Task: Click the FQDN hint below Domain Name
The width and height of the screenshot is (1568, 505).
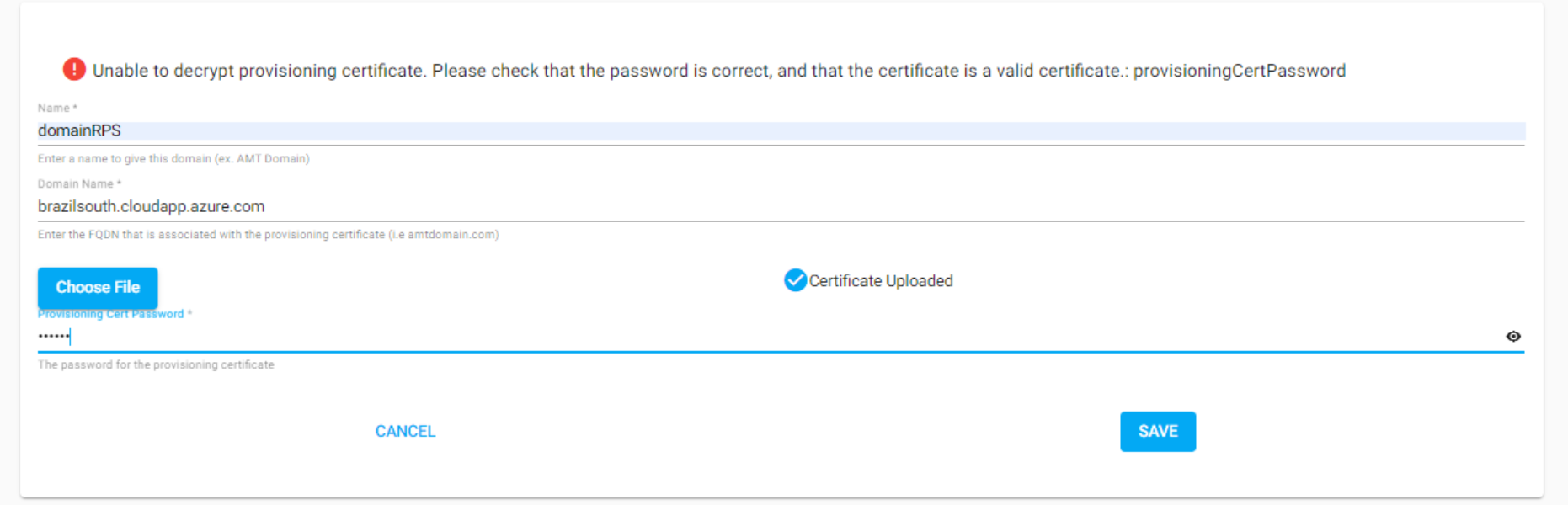Action: pyautogui.click(x=269, y=234)
